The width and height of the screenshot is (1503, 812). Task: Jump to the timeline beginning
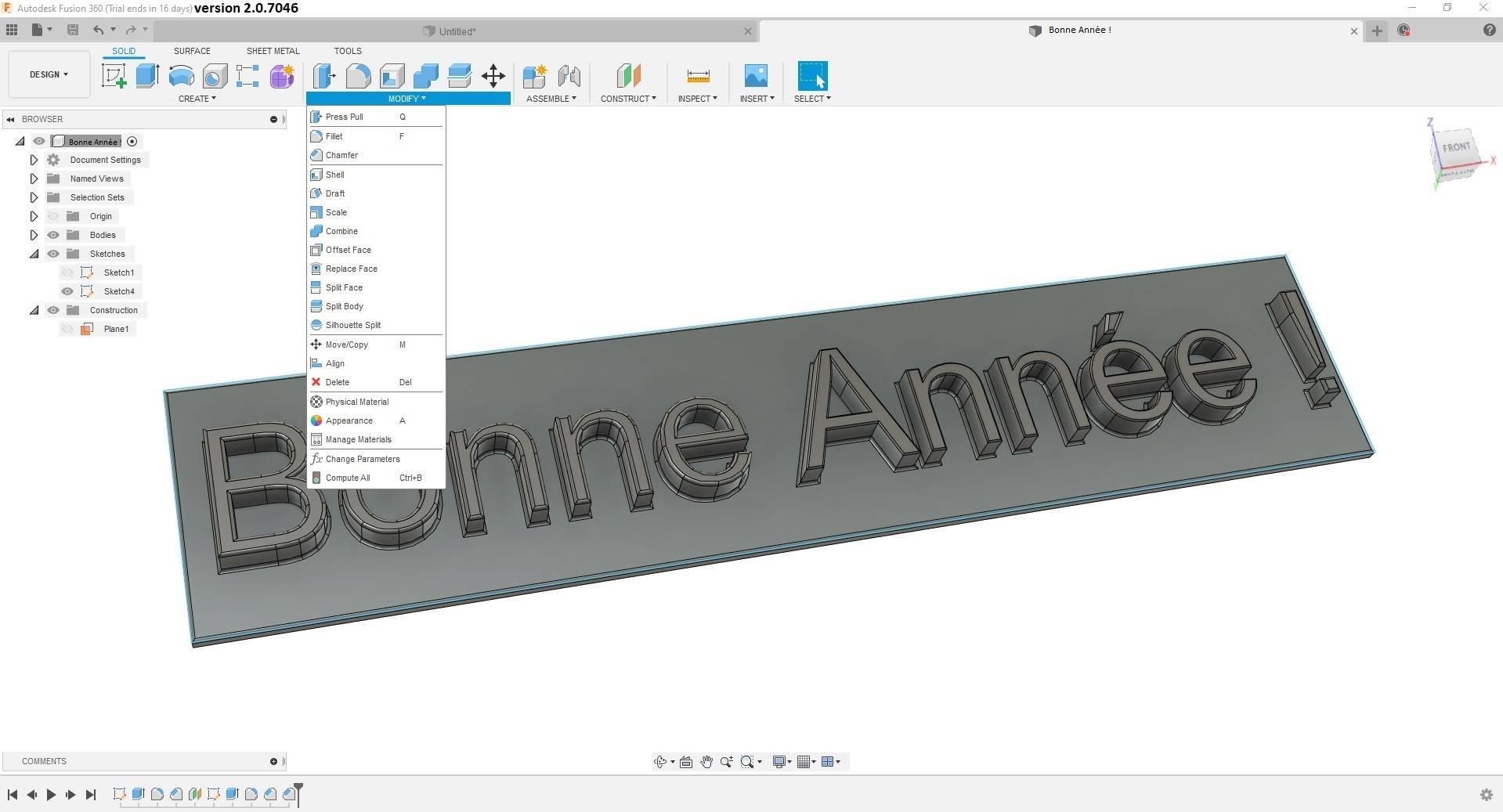13,795
